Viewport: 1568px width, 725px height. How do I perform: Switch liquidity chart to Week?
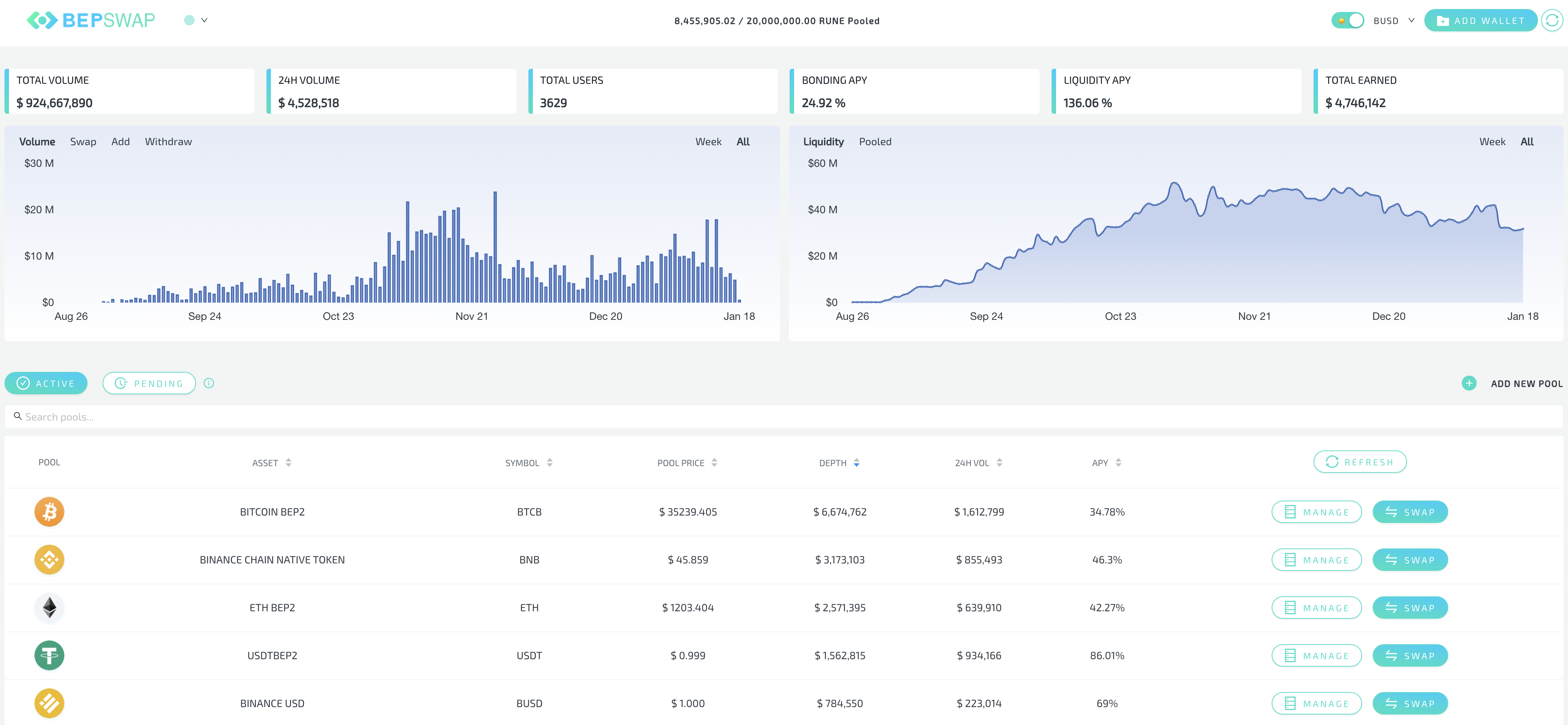tap(1492, 141)
